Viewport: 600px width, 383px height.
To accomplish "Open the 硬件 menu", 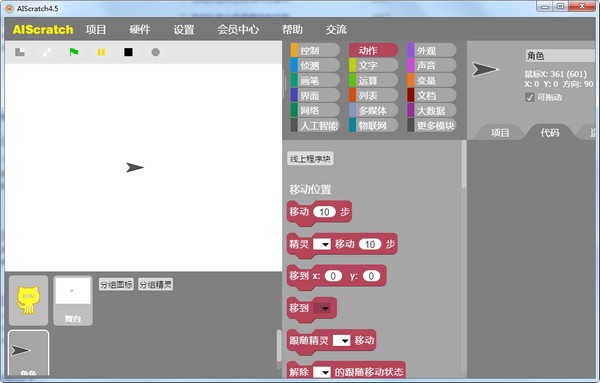I will point(140,29).
